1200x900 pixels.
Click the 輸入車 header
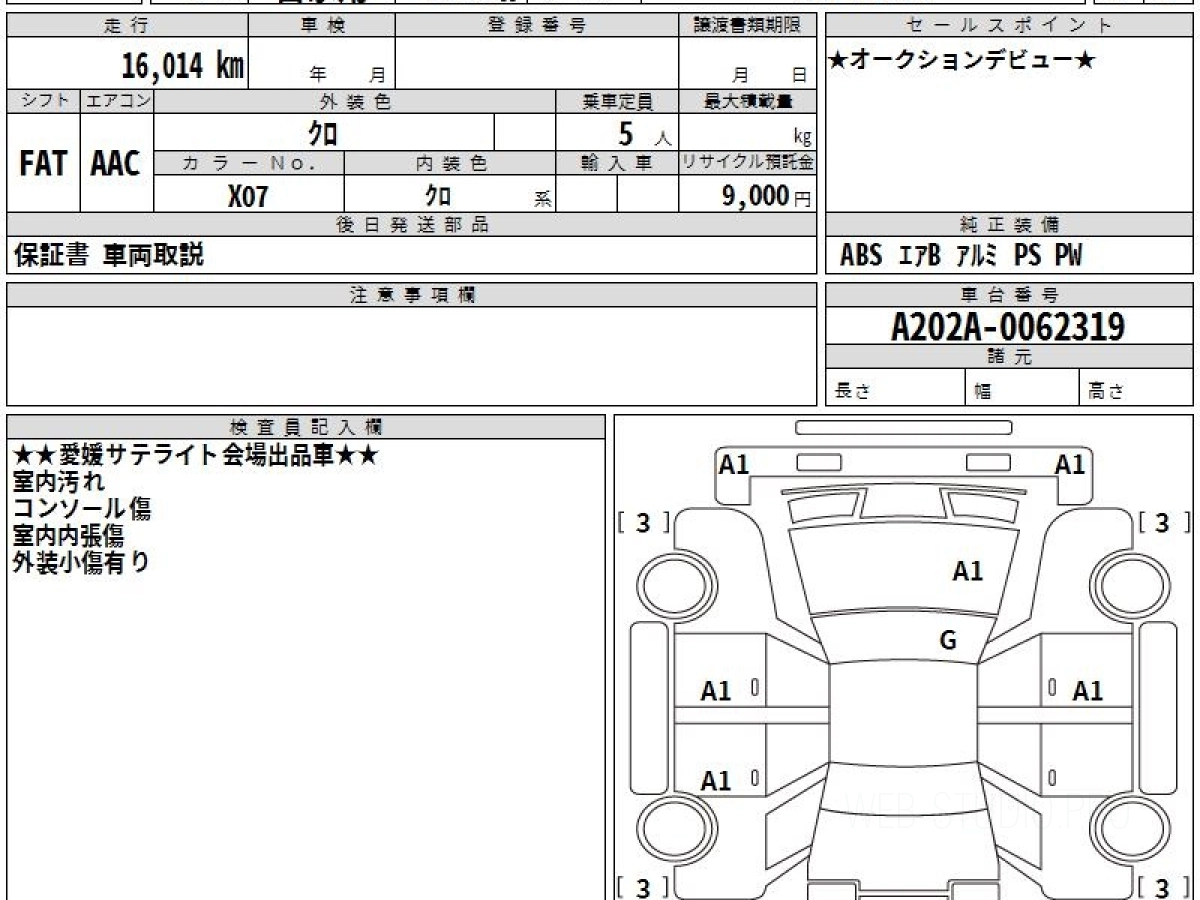pyautogui.click(x=617, y=163)
